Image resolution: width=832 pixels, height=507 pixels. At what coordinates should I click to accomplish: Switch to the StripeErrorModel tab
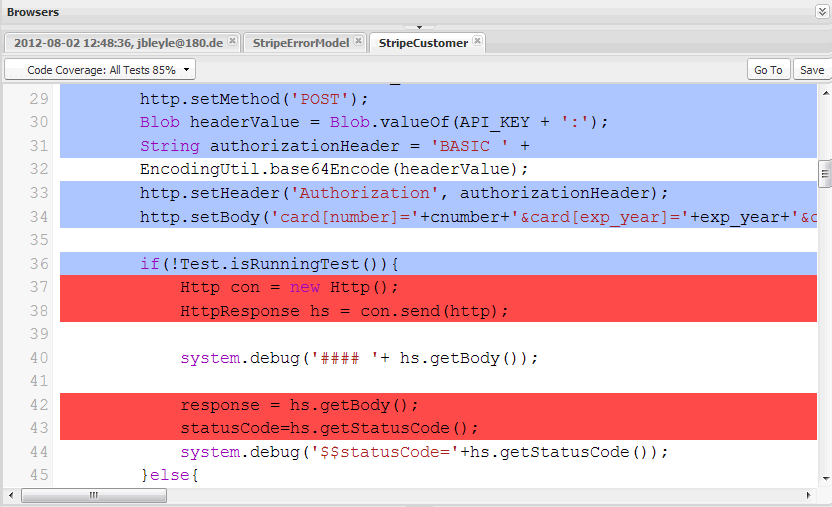point(300,43)
